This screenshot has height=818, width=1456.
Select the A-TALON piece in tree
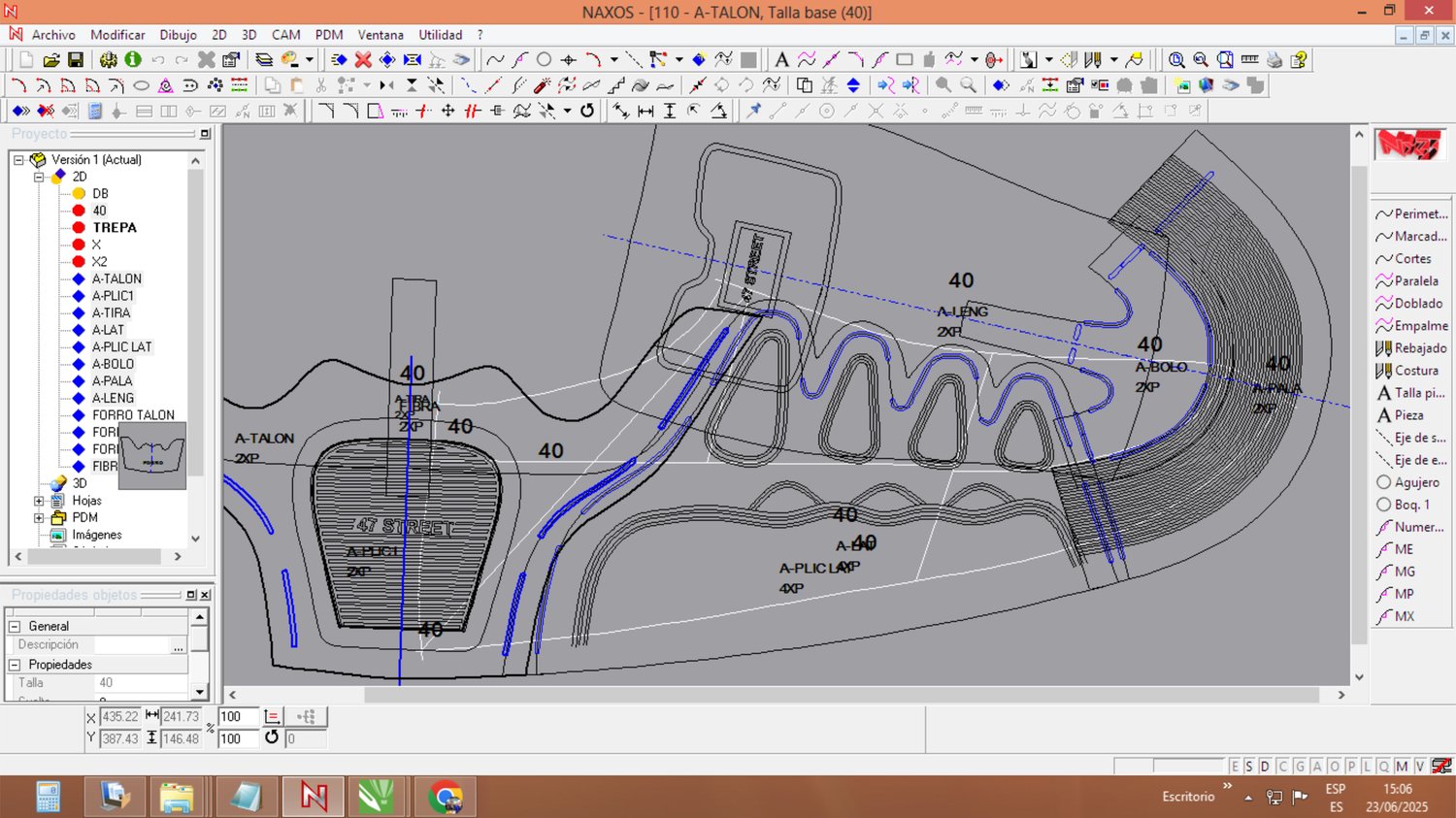coord(116,278)
